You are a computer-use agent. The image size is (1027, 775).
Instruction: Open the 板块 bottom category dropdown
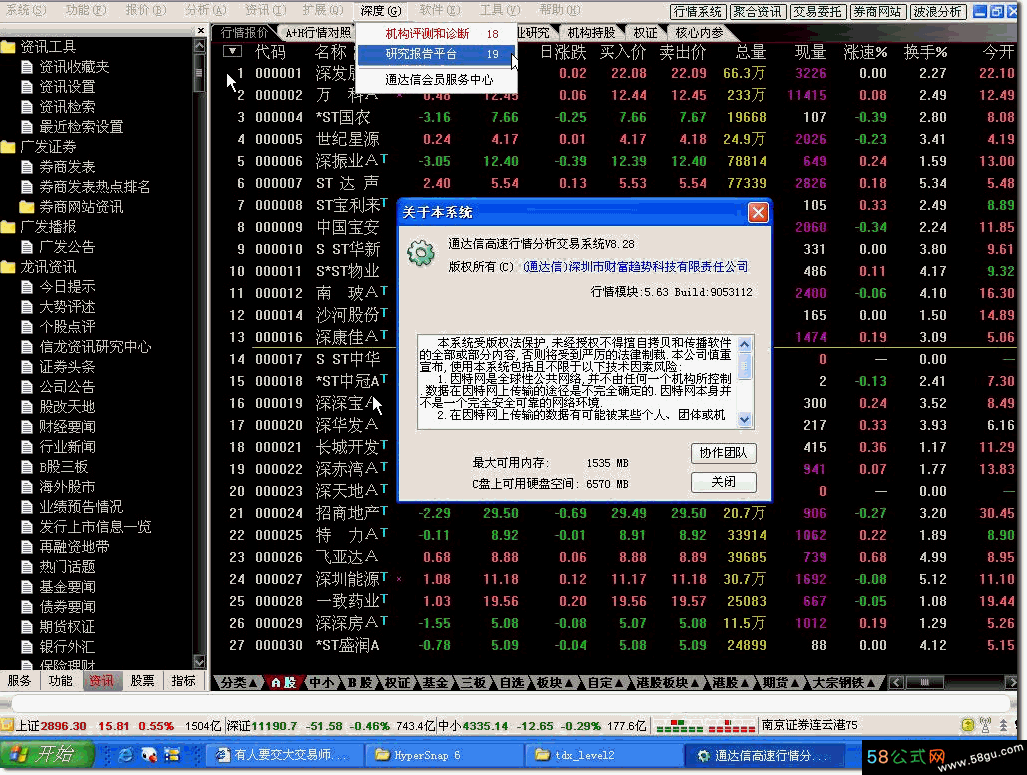(554, 683)
